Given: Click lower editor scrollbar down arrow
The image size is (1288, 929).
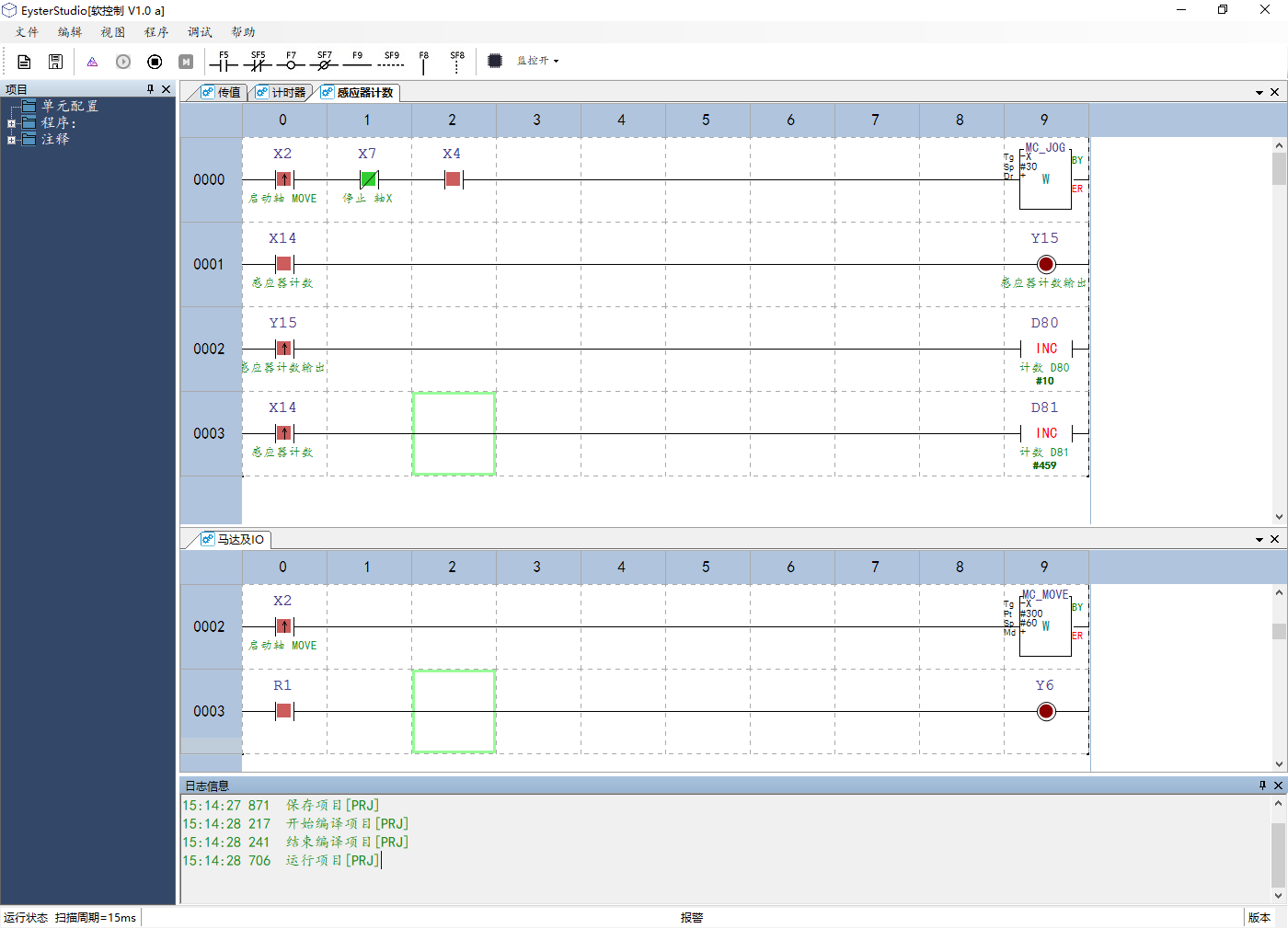Looking at the screenshot, I should pyautogui.click(x=1279, y=763).
